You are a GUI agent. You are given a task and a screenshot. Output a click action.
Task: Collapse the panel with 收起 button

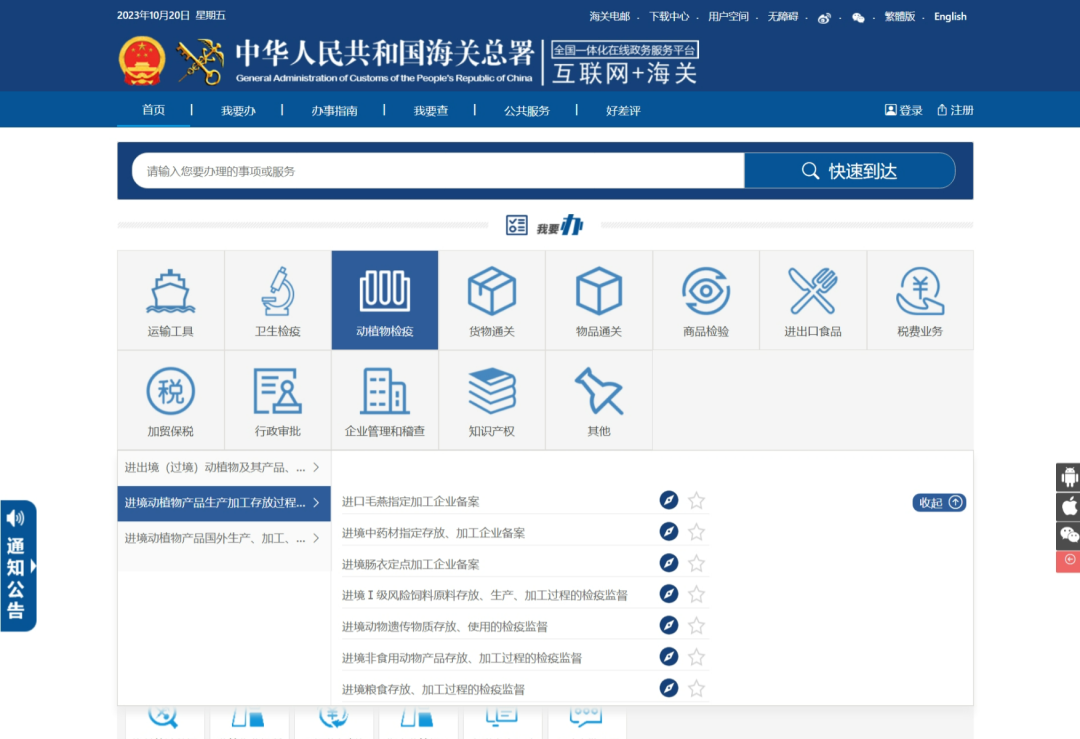(938, 503)
